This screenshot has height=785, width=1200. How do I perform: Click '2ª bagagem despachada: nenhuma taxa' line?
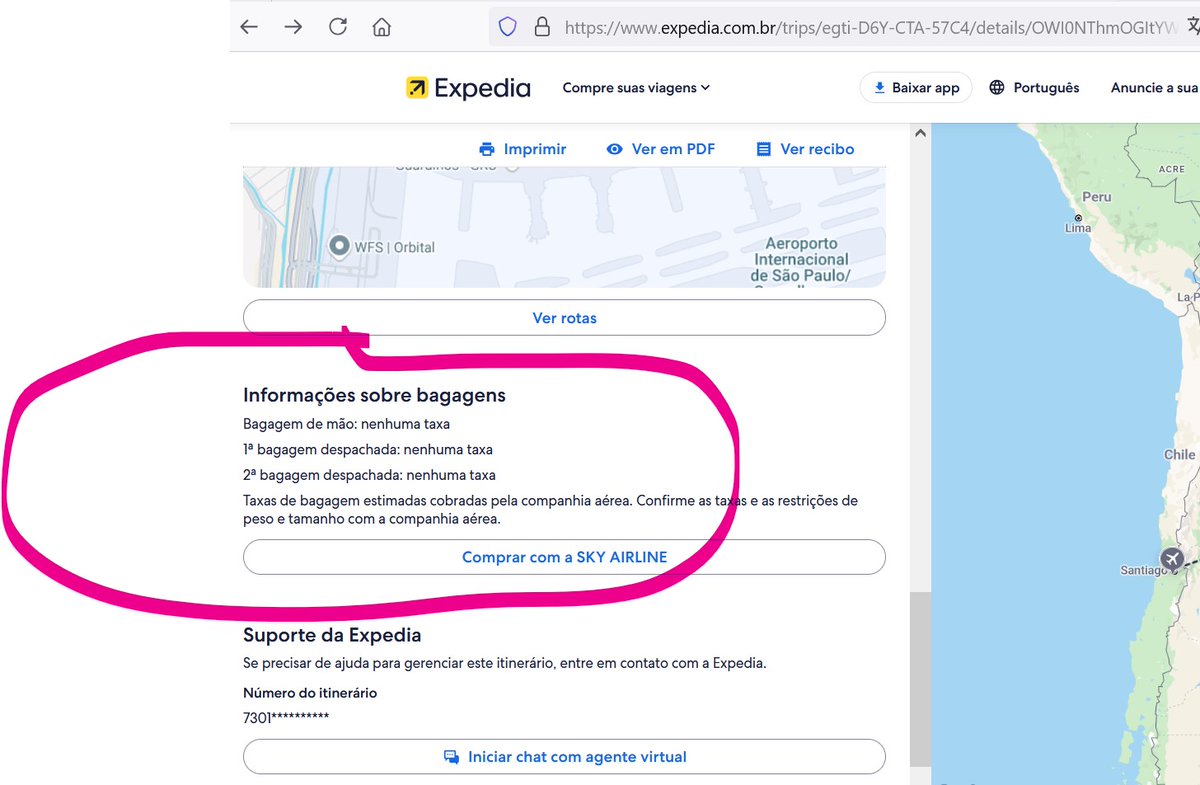[x=369, y=475]
